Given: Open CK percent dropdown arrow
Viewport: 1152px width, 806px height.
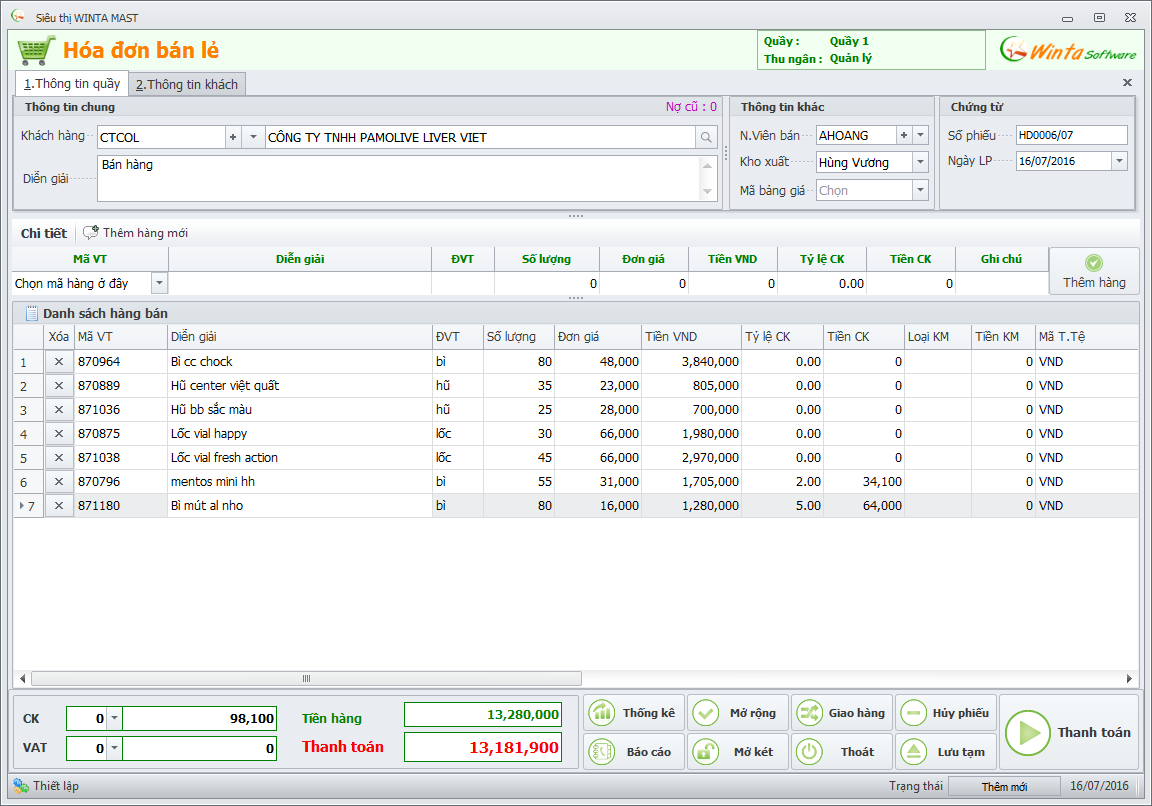Looking at the screenshot, I should [115, 718].
